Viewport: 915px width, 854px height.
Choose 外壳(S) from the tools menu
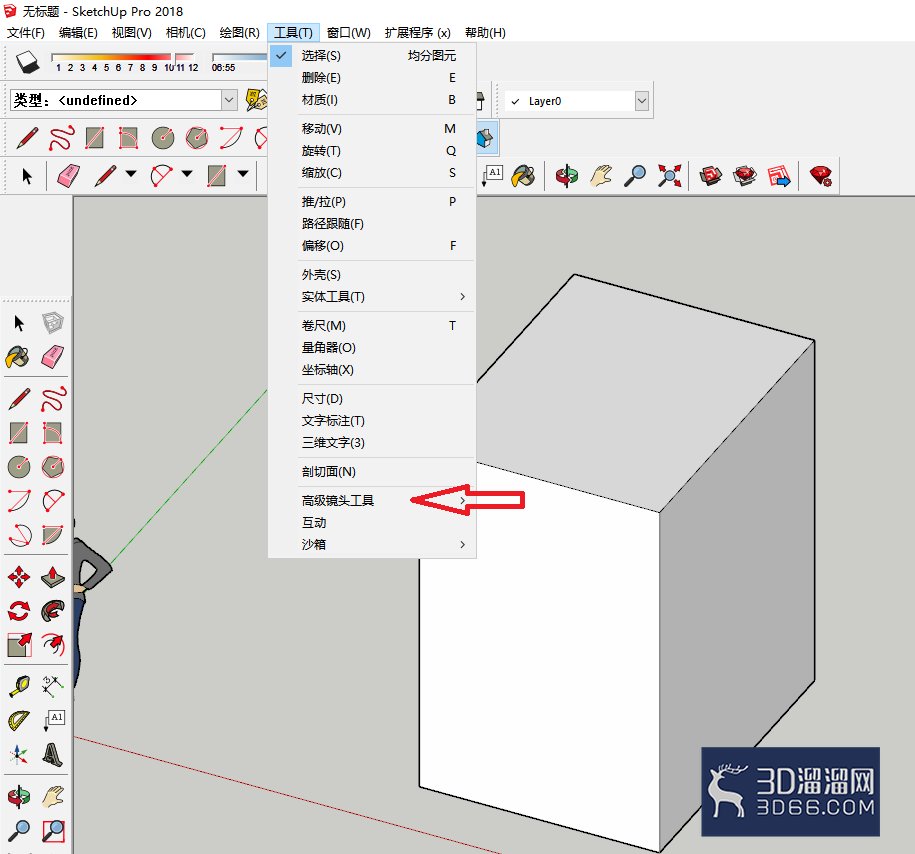(372, 274)
